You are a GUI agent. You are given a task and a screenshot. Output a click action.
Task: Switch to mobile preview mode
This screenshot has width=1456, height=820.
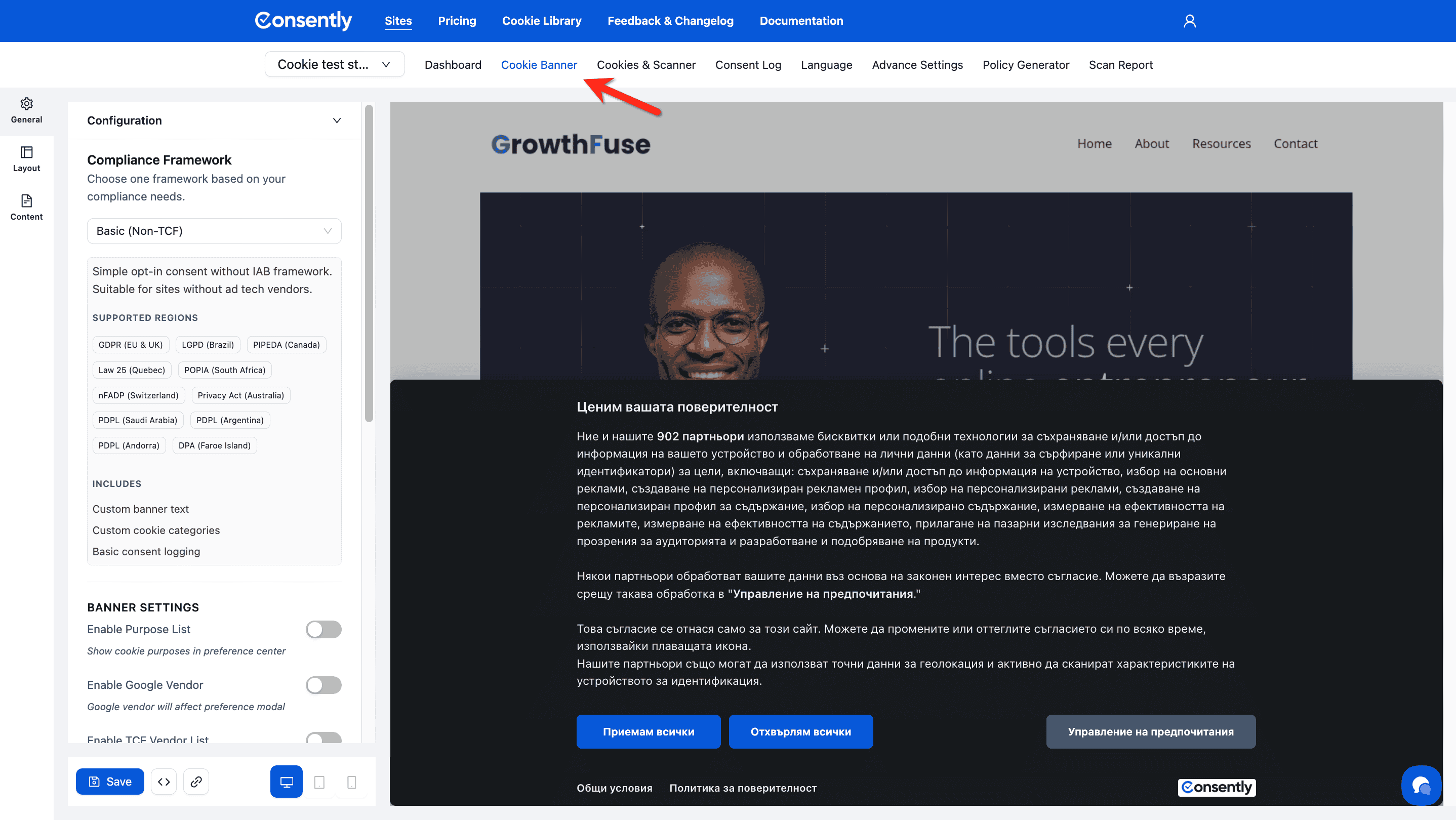point(351,782)
